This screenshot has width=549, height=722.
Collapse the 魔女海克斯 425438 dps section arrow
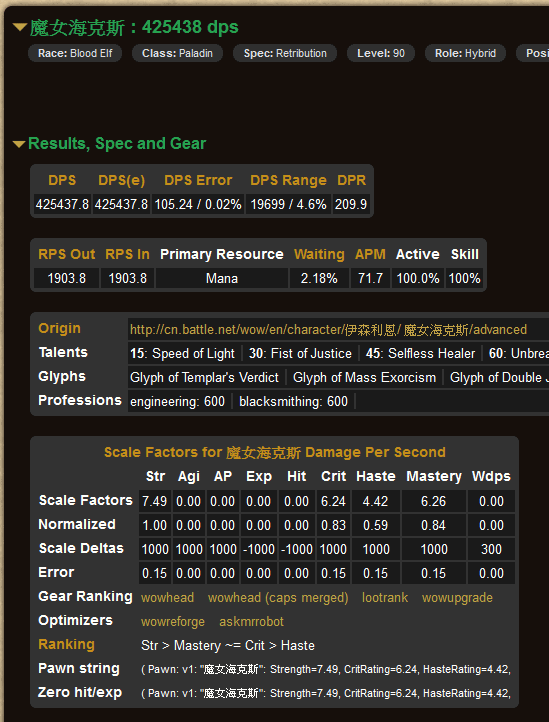coord(20,28)
